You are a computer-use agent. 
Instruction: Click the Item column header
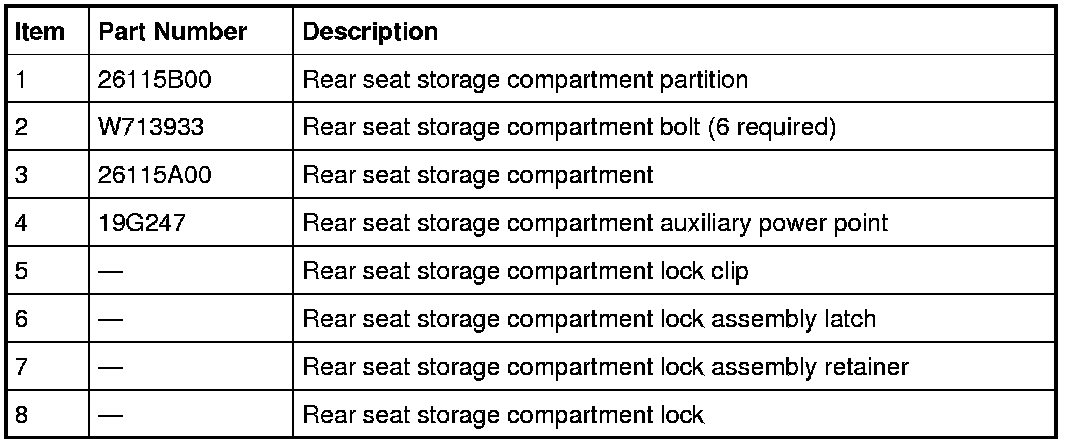tap(40, 32)
